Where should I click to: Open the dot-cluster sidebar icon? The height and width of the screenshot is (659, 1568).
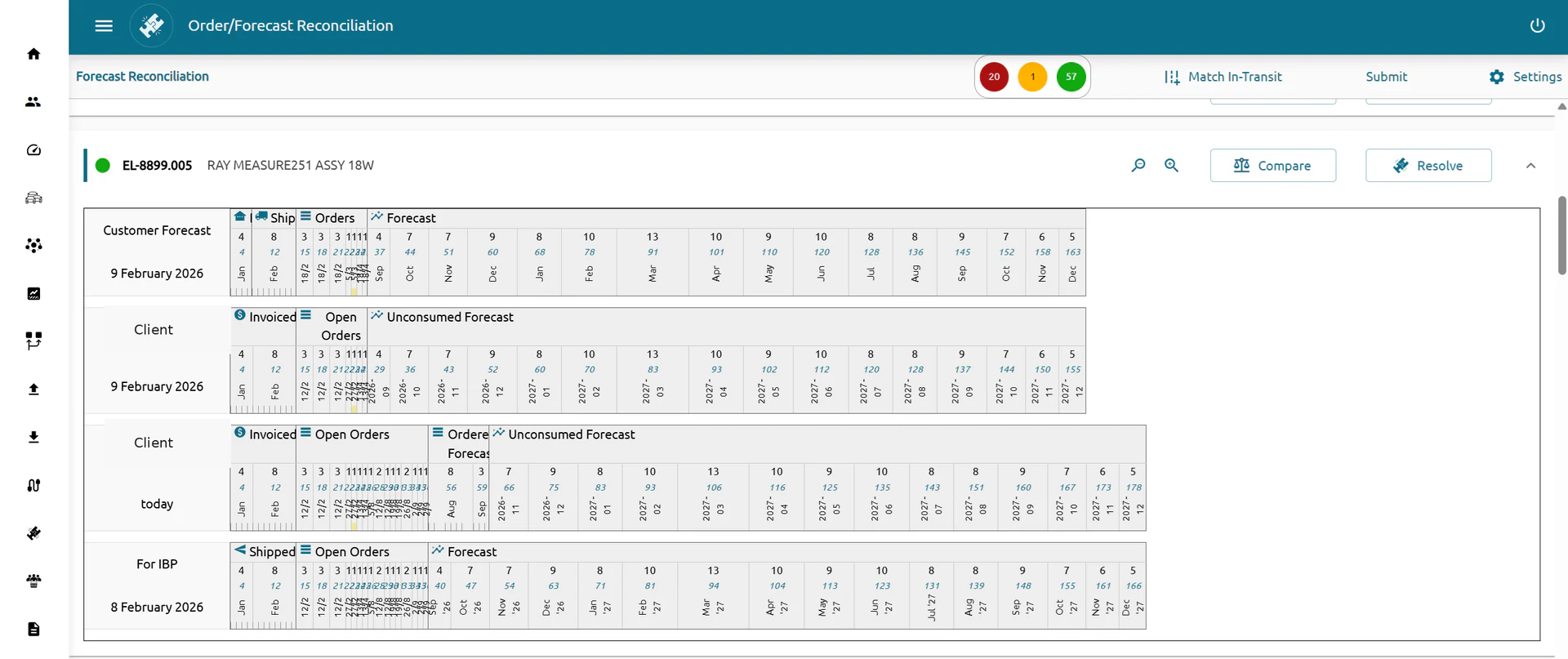(33, 246)
